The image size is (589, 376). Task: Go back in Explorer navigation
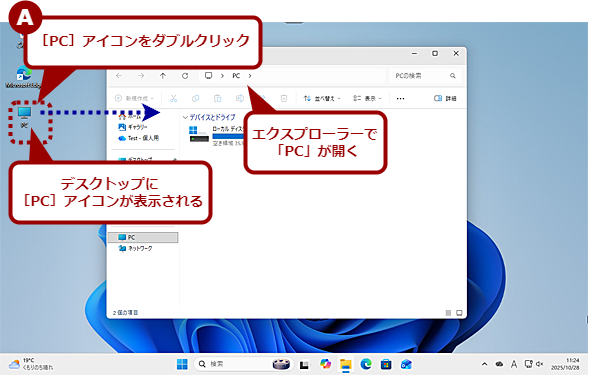119,76
